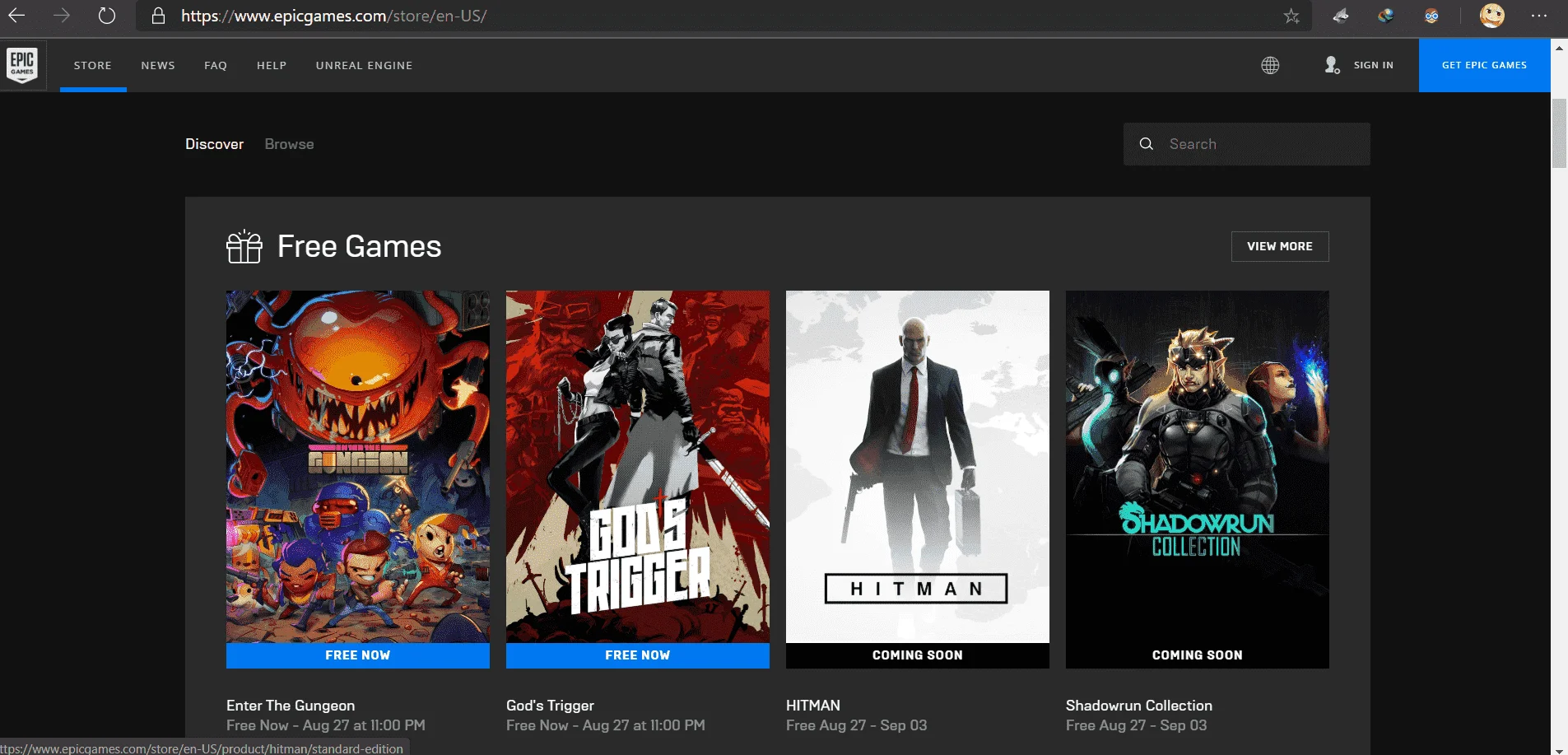1568x755 pixels.
Task: Click the sign-in user icon
Action: tap(1332, 65)
